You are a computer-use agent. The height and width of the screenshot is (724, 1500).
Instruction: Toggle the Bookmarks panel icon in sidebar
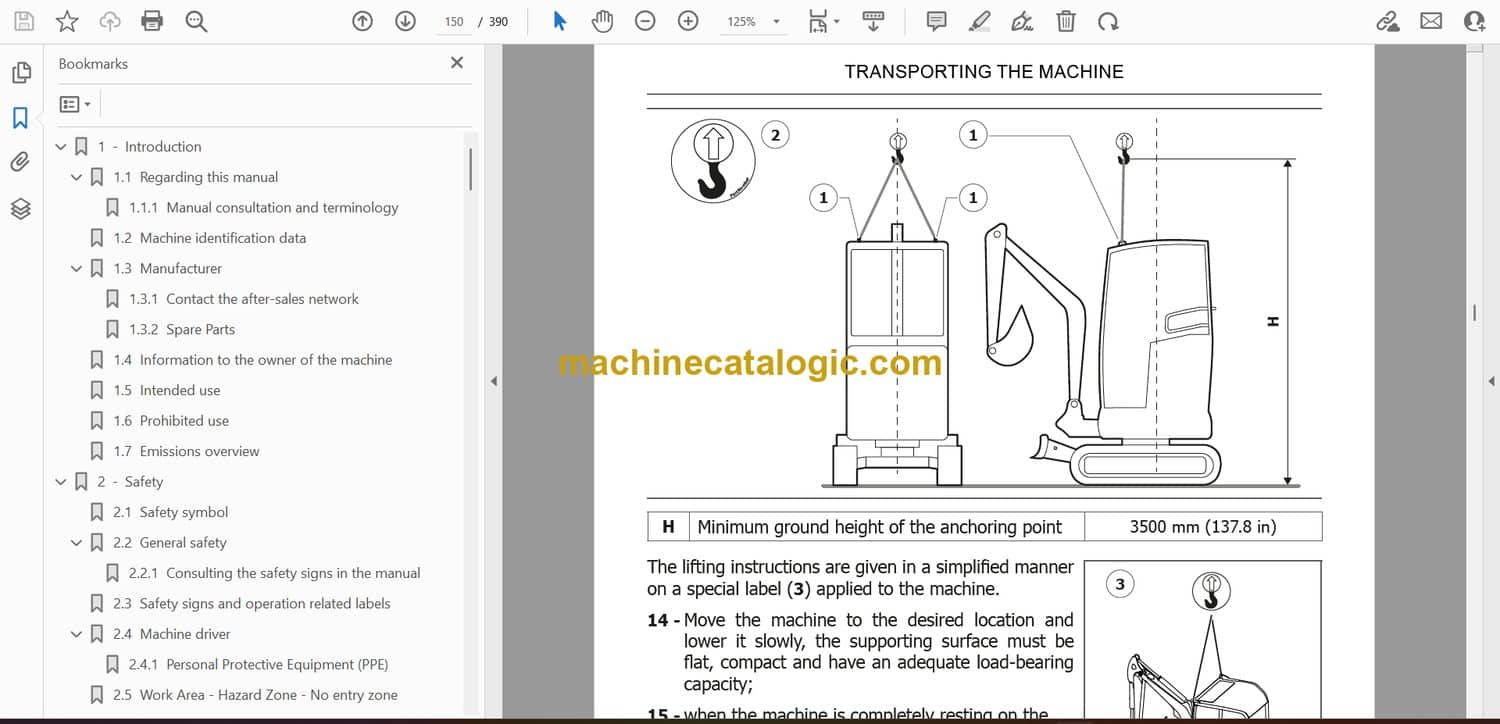20,118
